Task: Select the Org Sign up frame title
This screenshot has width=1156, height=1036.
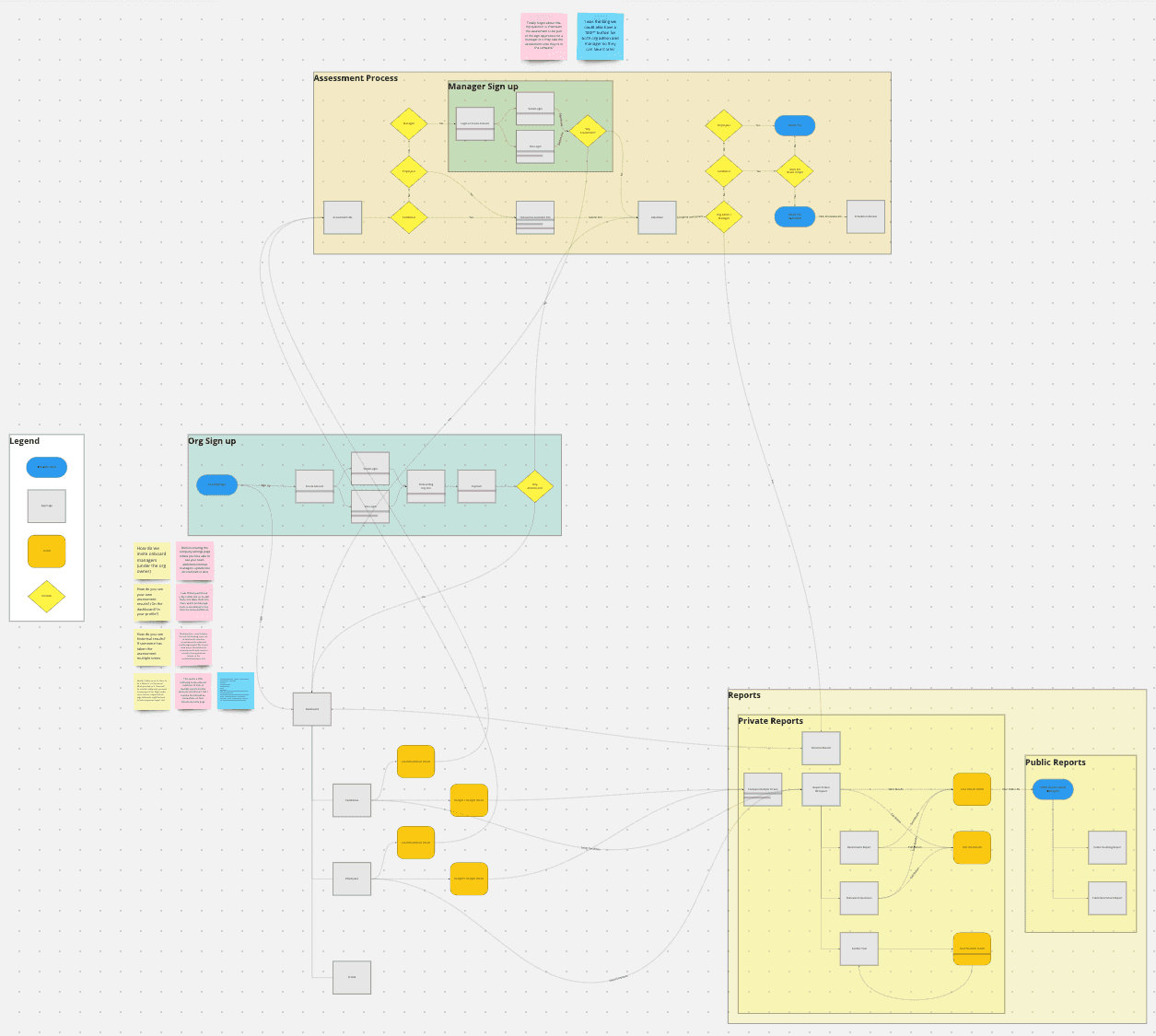Action: (x=212, y=441)
